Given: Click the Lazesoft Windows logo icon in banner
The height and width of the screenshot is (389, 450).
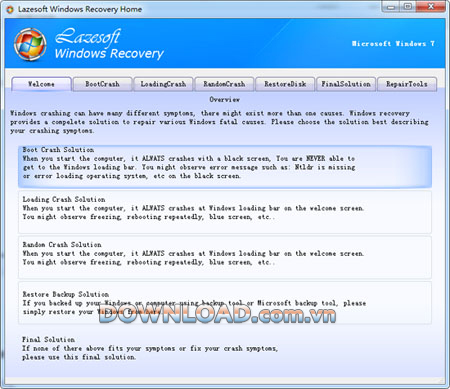Looking at the screenshot, I should [x=30, y=44].
